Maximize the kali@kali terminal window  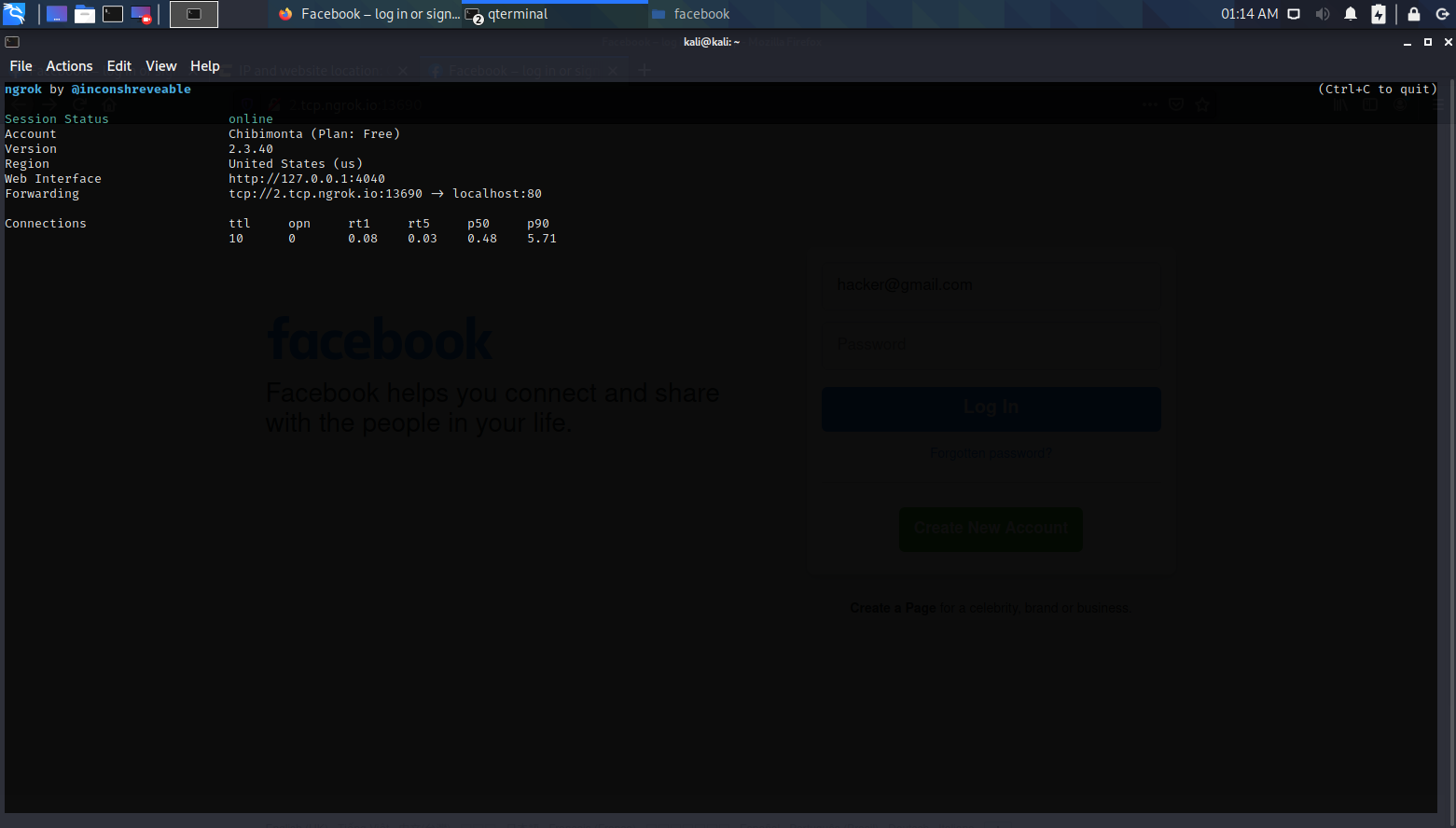pos(1428,42)
